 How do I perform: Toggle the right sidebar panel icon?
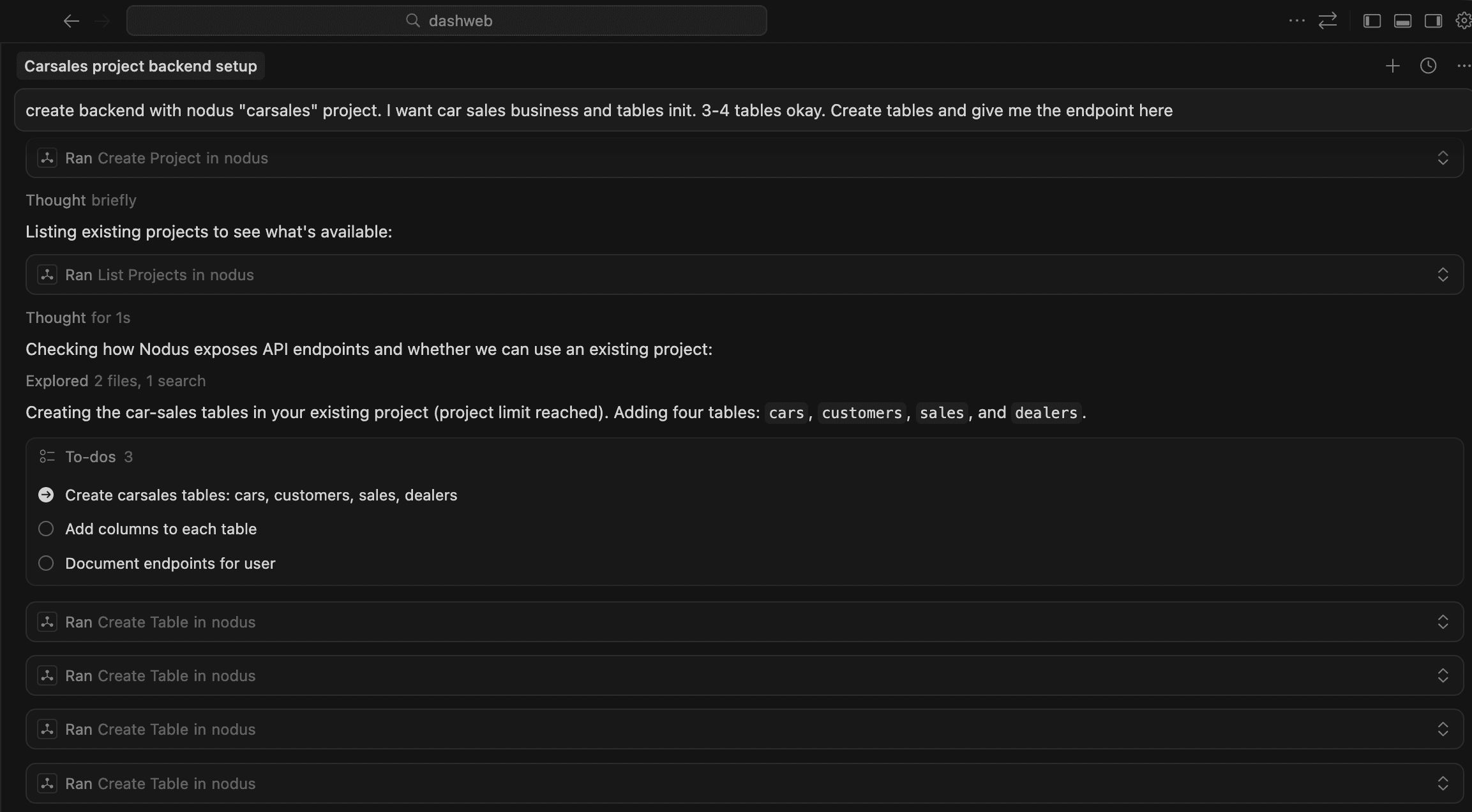(1432, 20)
